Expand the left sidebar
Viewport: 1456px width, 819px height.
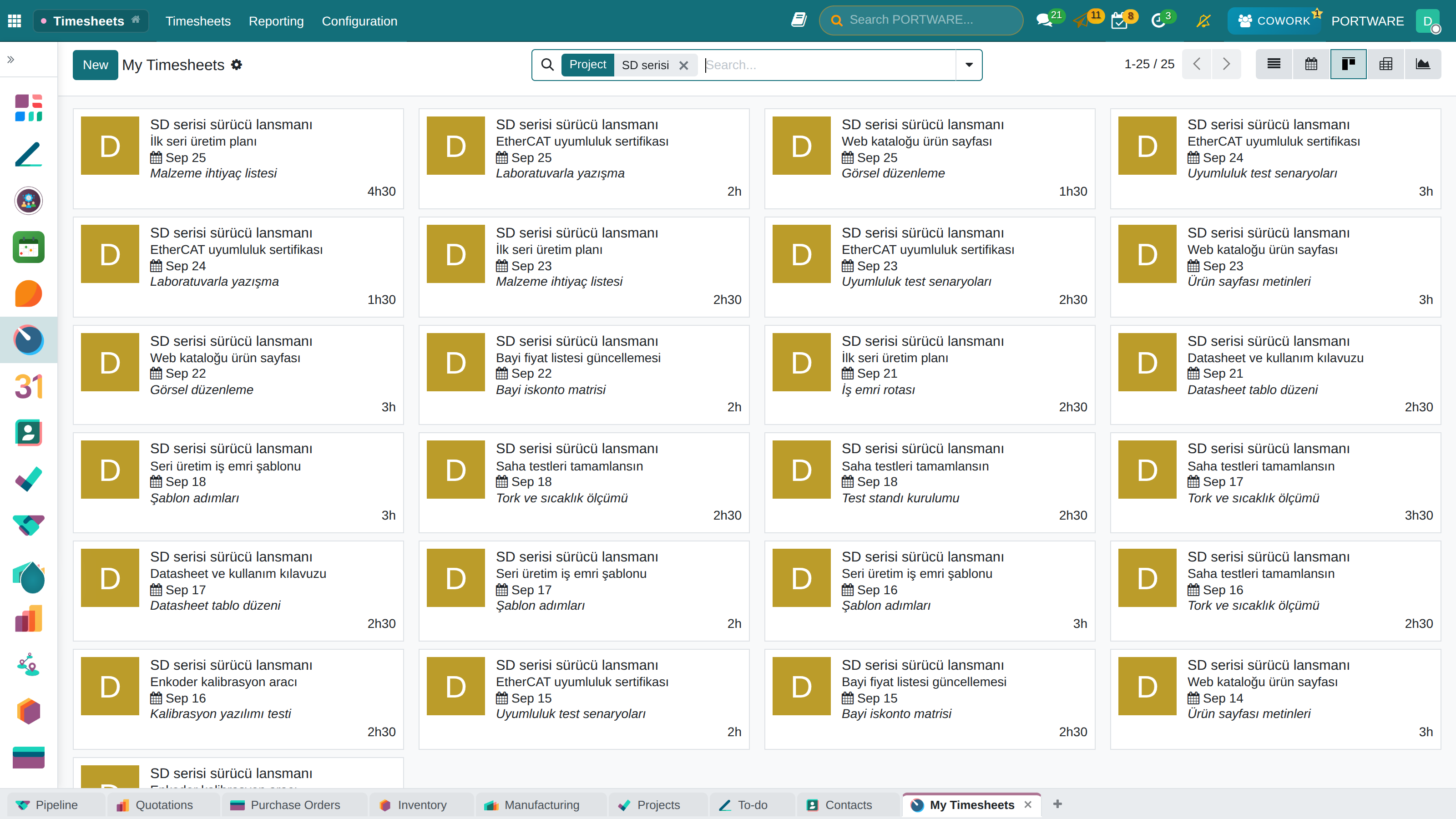[10, 59]
